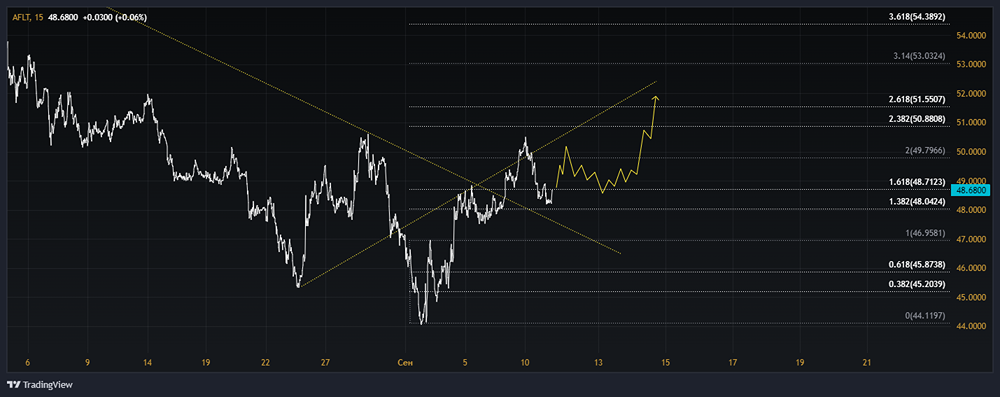Image resolution: width=1000 pixels, height=397 pixels.
Task: Click 53.0000 on the price axis
Action: point(971,64)
